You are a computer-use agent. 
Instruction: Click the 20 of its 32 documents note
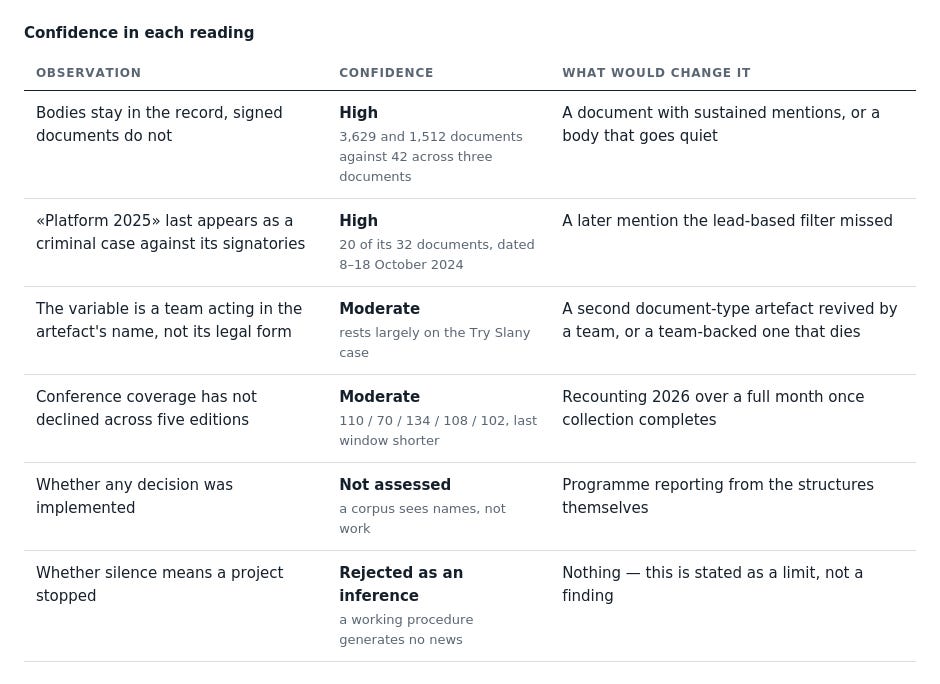click(x=436, y=254)
